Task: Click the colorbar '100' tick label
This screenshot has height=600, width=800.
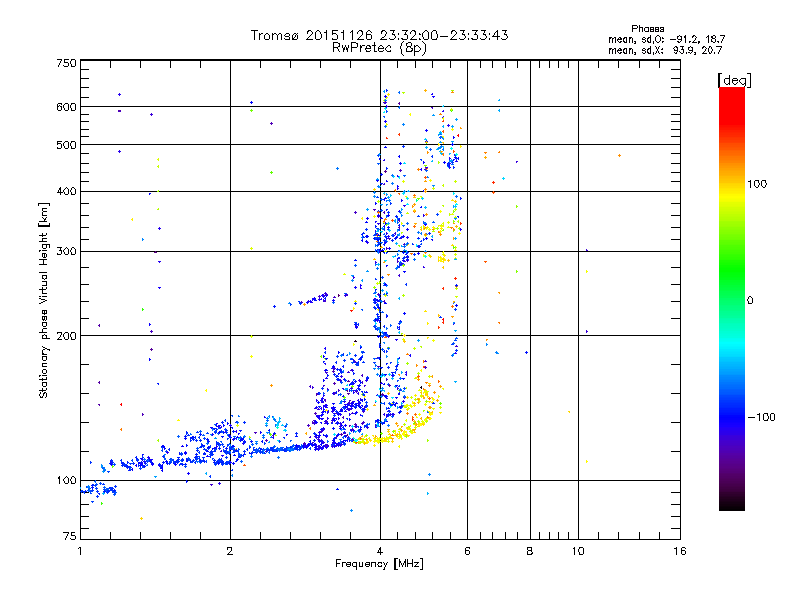Action: tap(757, 184)
